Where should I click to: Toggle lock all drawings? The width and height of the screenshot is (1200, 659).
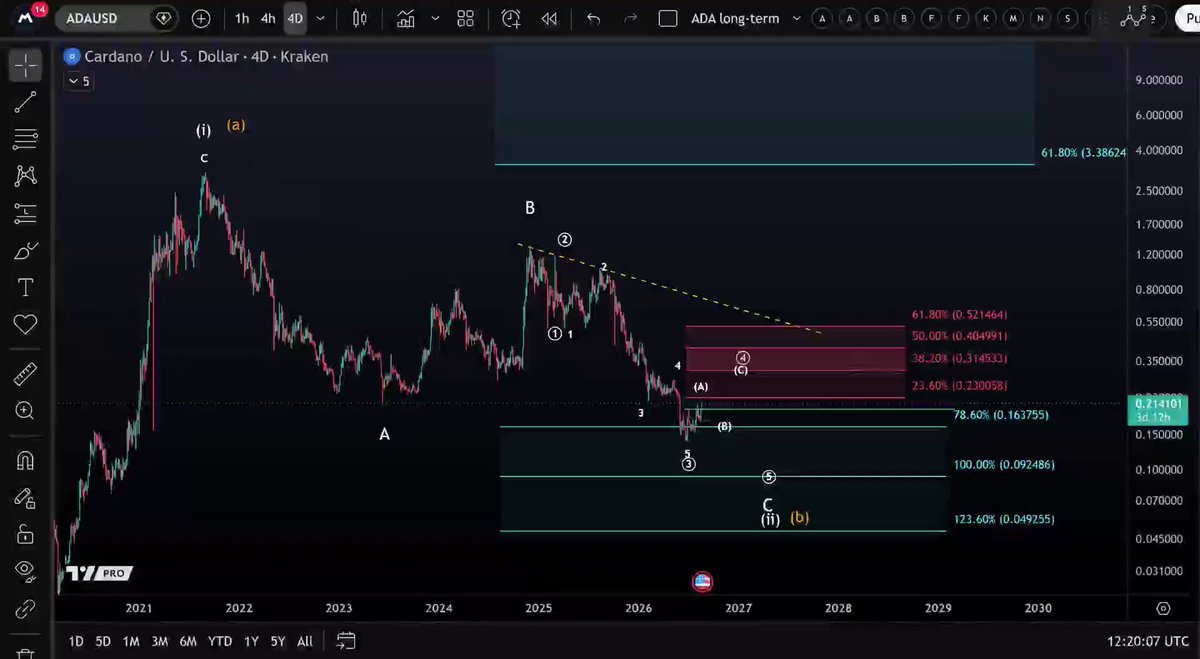26,534
